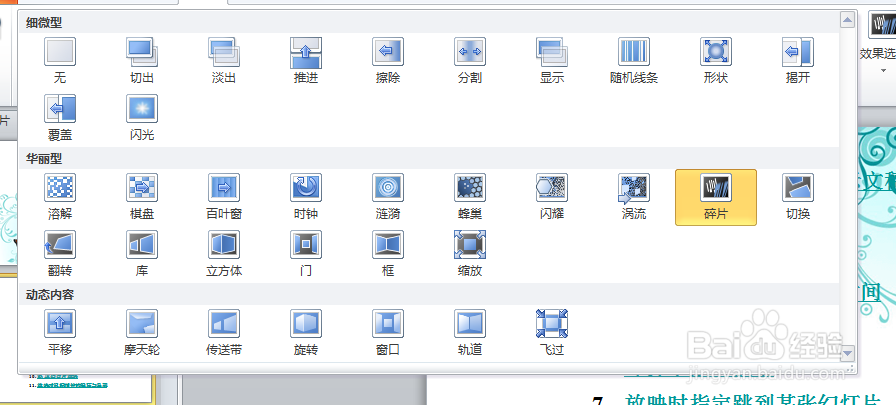Select the 窗口 window transition

tap(387, 332)
